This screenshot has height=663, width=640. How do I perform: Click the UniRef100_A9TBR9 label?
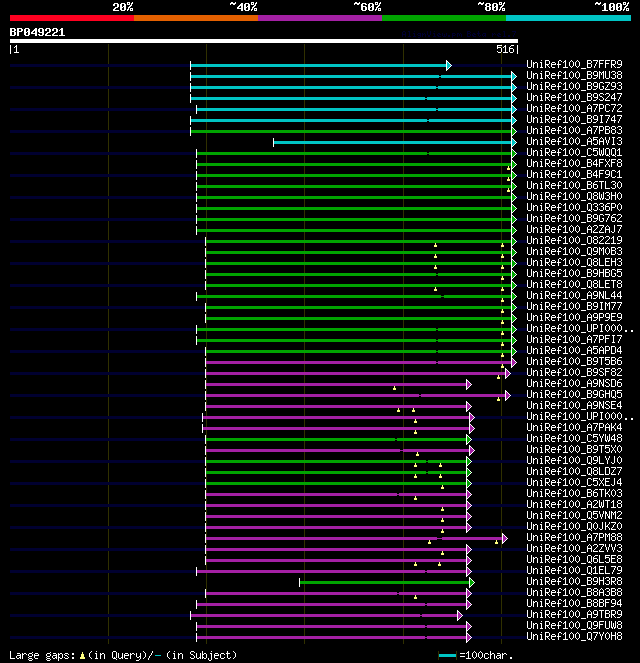574,614
